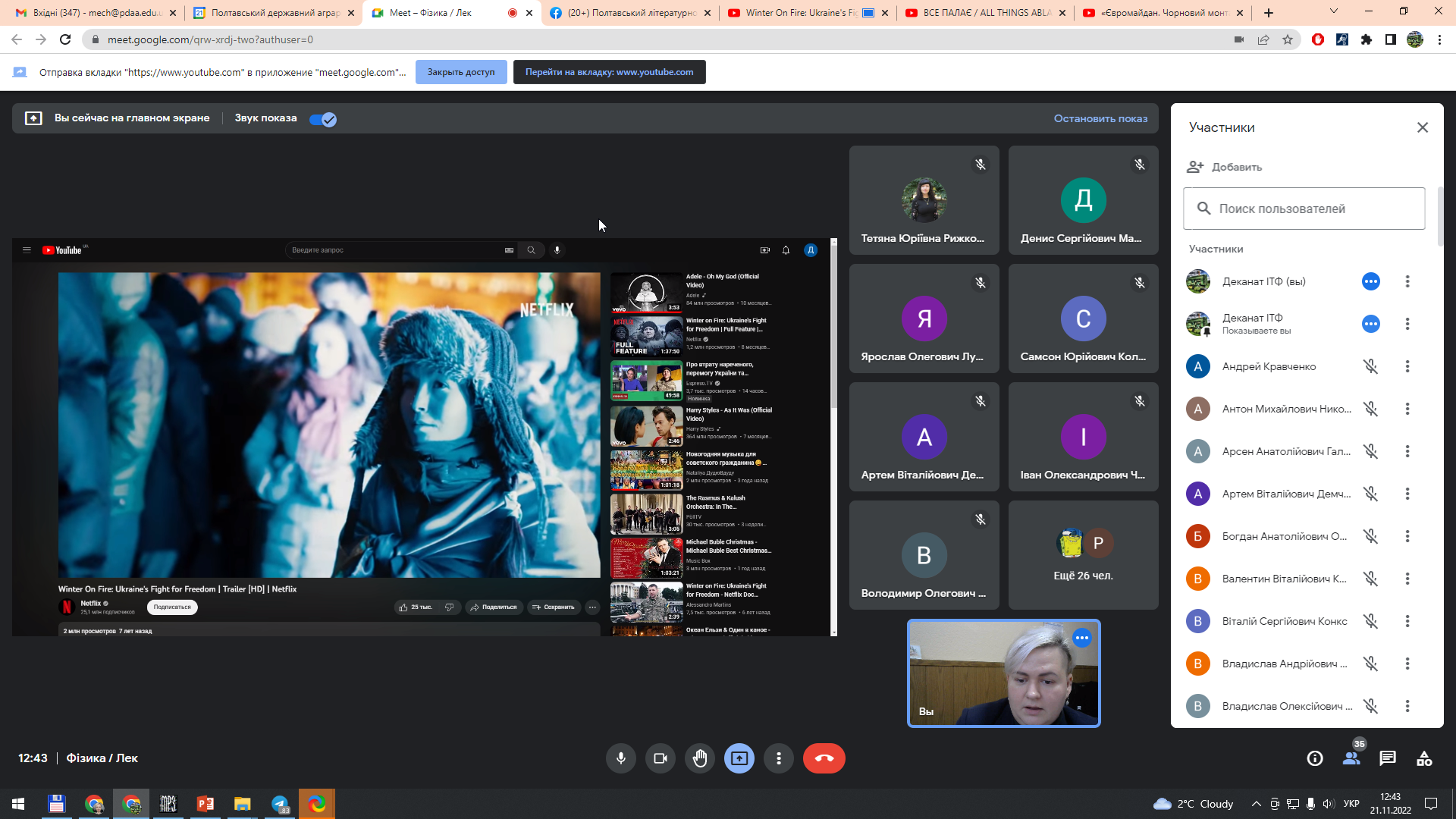The height and width of the screenshot is (819, 1456).
Task: Click taskbar volume speaker icon
Action: point(1328,804)
